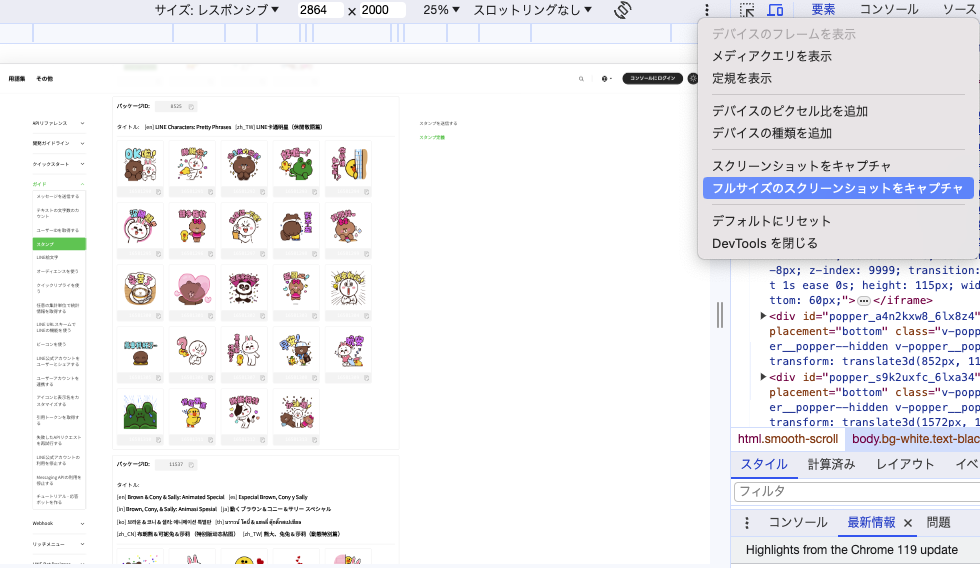Click copy icon under the crying green frog sticker
This screenshot has width=980, height=568.
[158, 440]
